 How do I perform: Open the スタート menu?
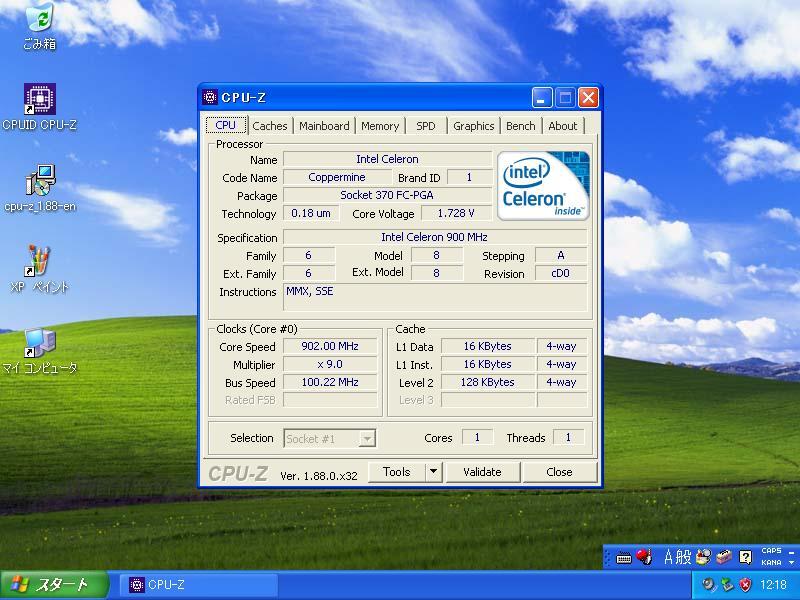pyautogui.click(x=54, y=585)
